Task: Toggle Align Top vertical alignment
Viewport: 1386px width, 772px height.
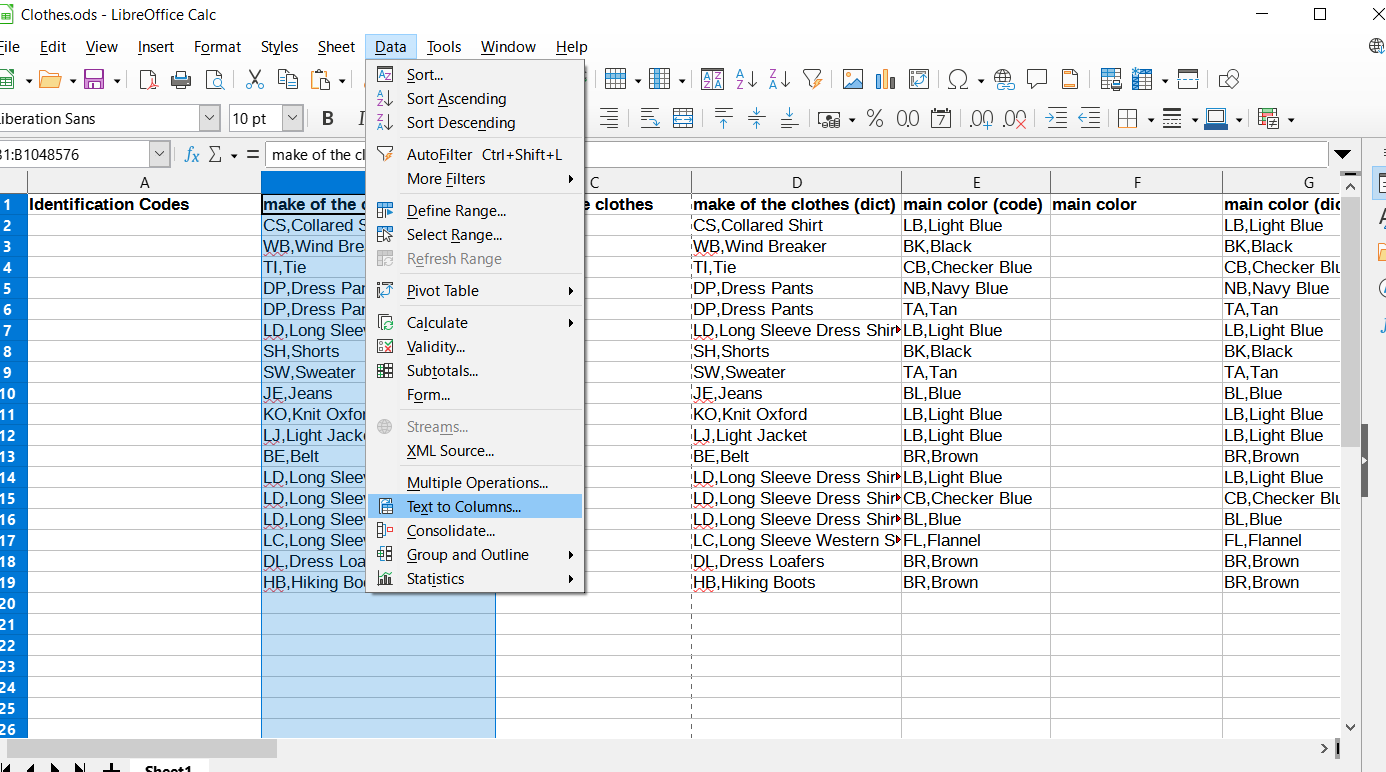Action: click(x=723, y=119)
